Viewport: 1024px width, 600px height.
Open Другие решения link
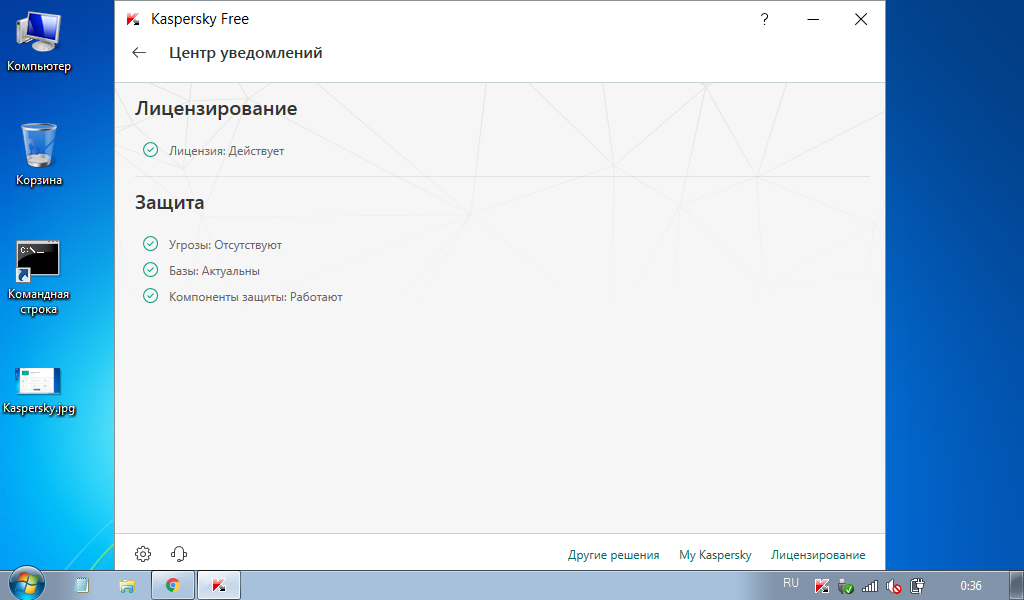coord(613,555)
